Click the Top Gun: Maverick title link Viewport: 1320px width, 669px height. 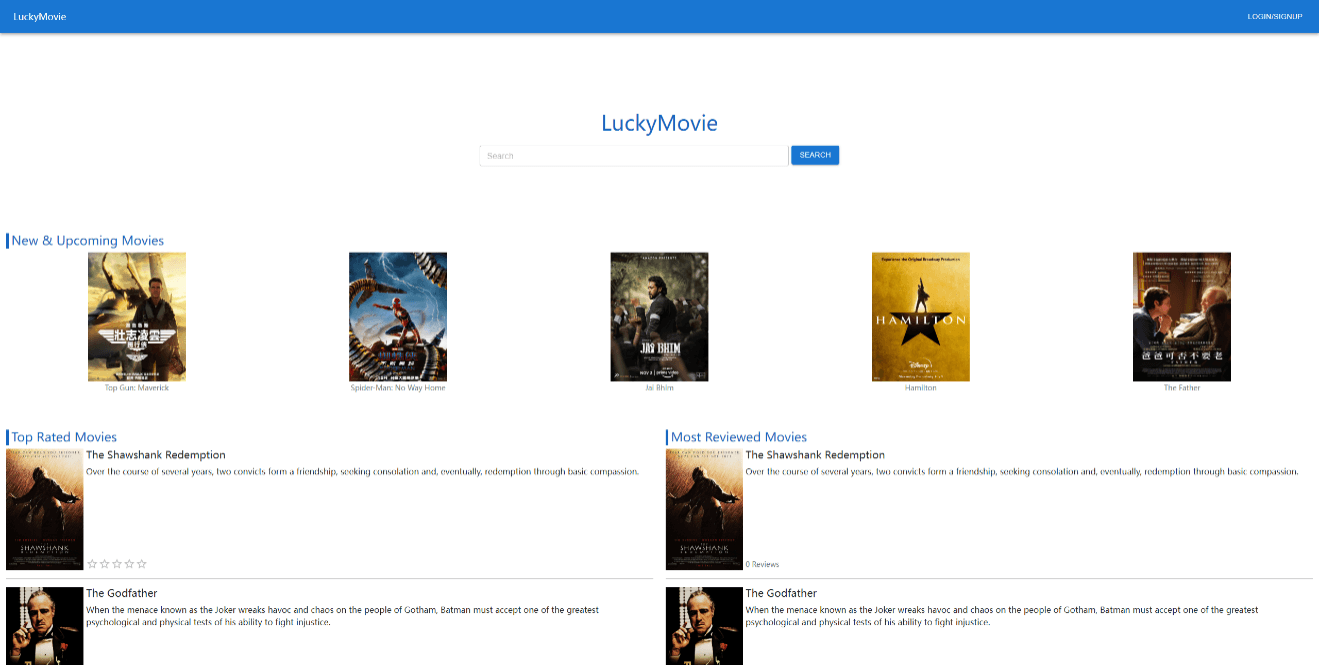(137, 388)
